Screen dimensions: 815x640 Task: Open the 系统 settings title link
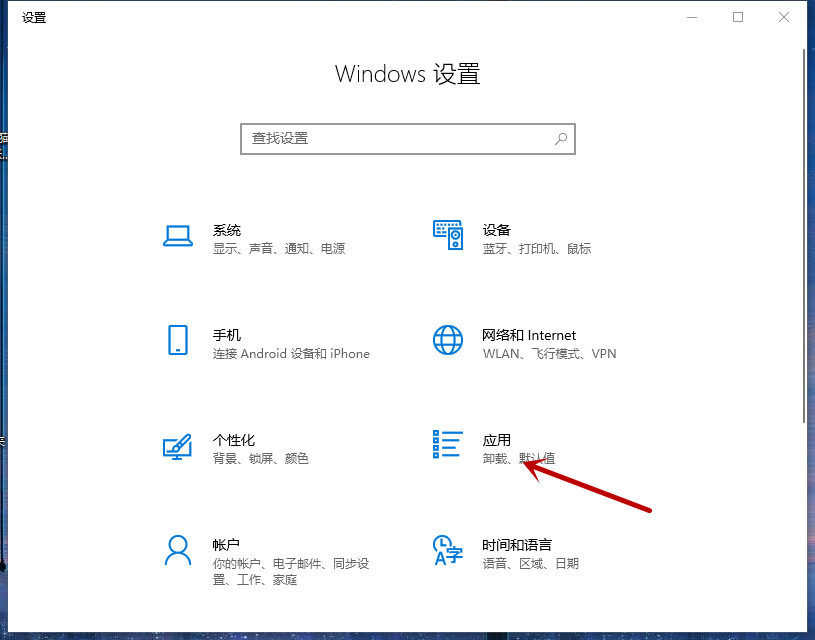(227, 230)
